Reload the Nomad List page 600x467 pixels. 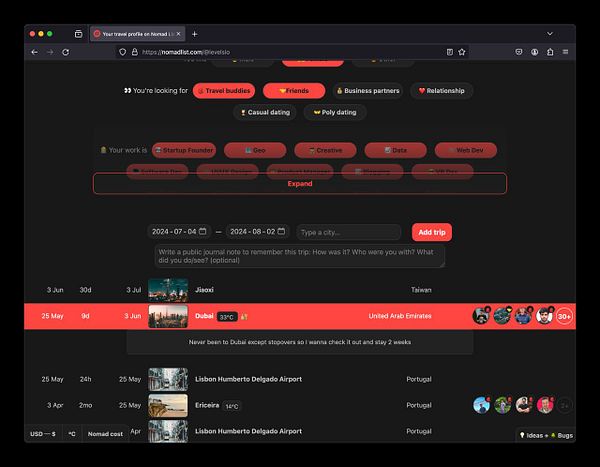[66, 52]
